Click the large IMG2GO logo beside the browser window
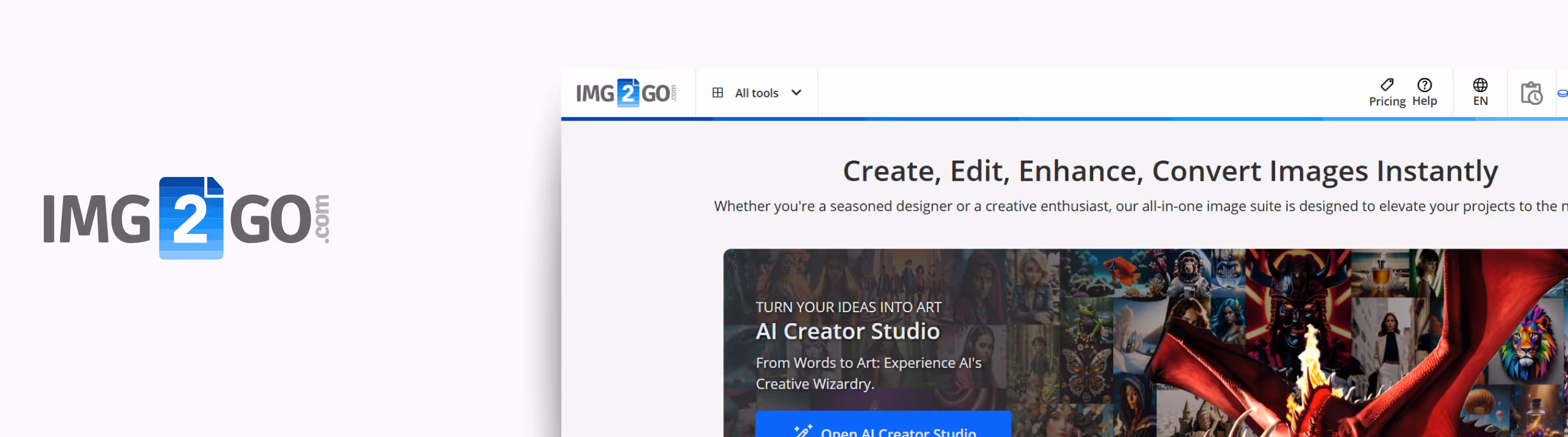Screen dimensions: 1568x437 click(186, 218)
